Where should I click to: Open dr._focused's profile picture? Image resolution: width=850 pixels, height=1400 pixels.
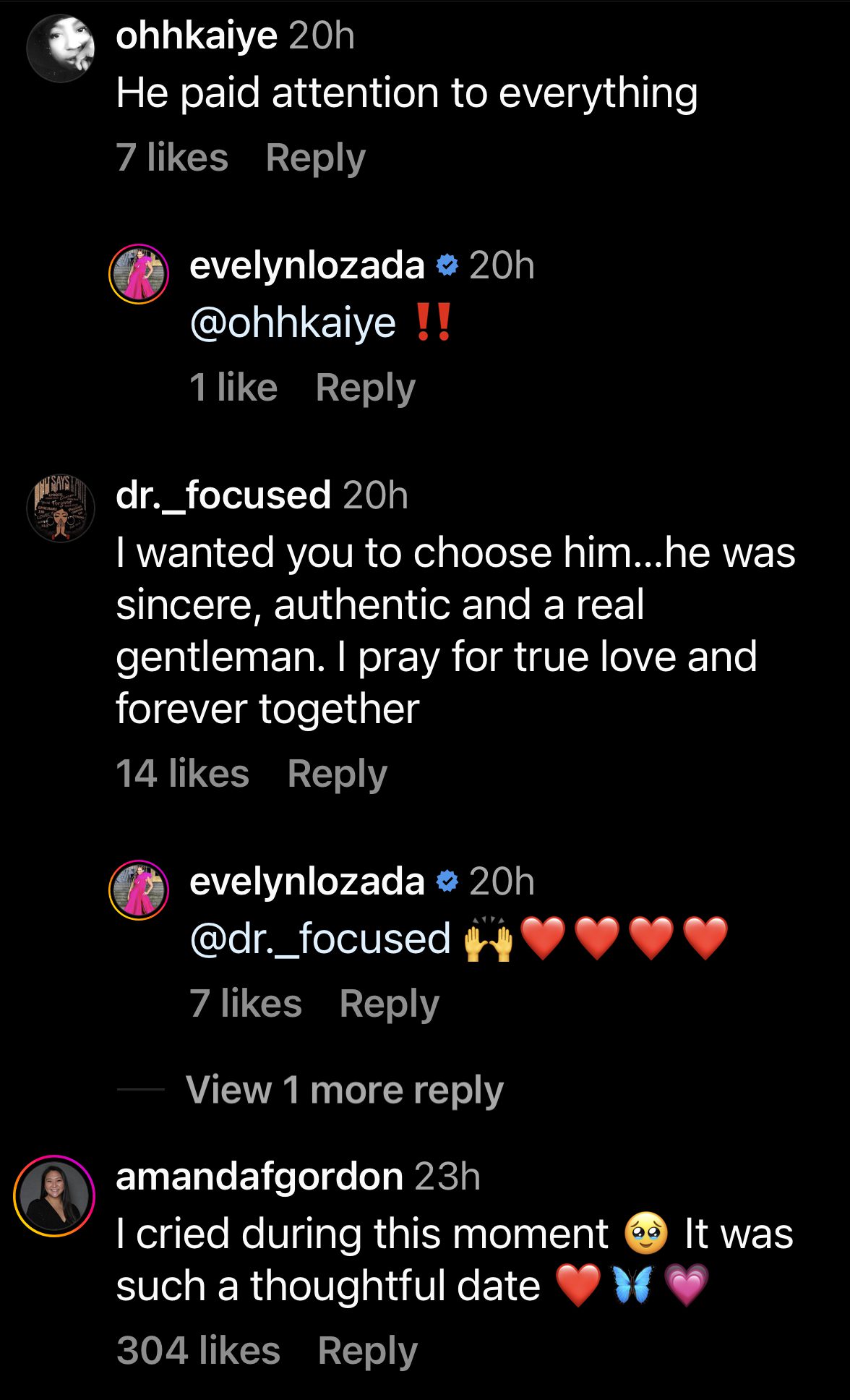coord(61,508)
